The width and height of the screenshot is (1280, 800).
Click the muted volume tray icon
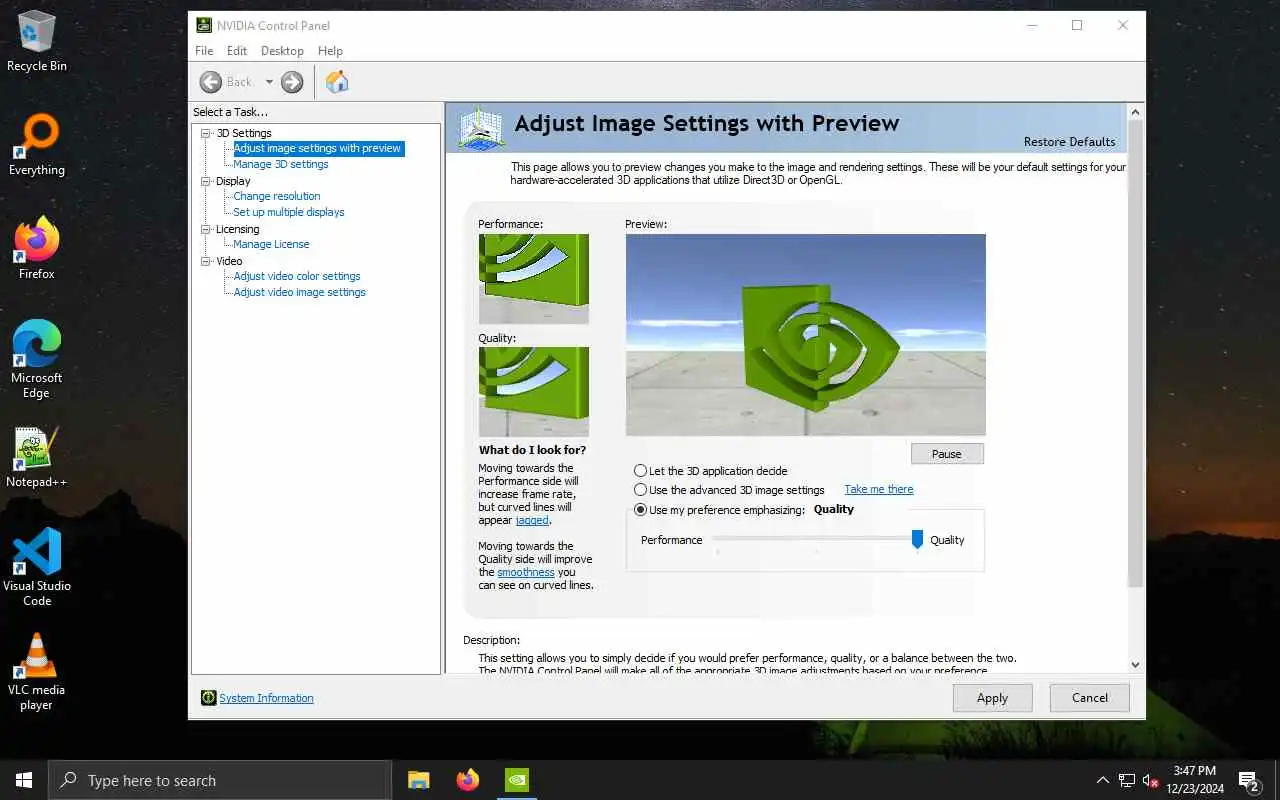[1150, 780]
